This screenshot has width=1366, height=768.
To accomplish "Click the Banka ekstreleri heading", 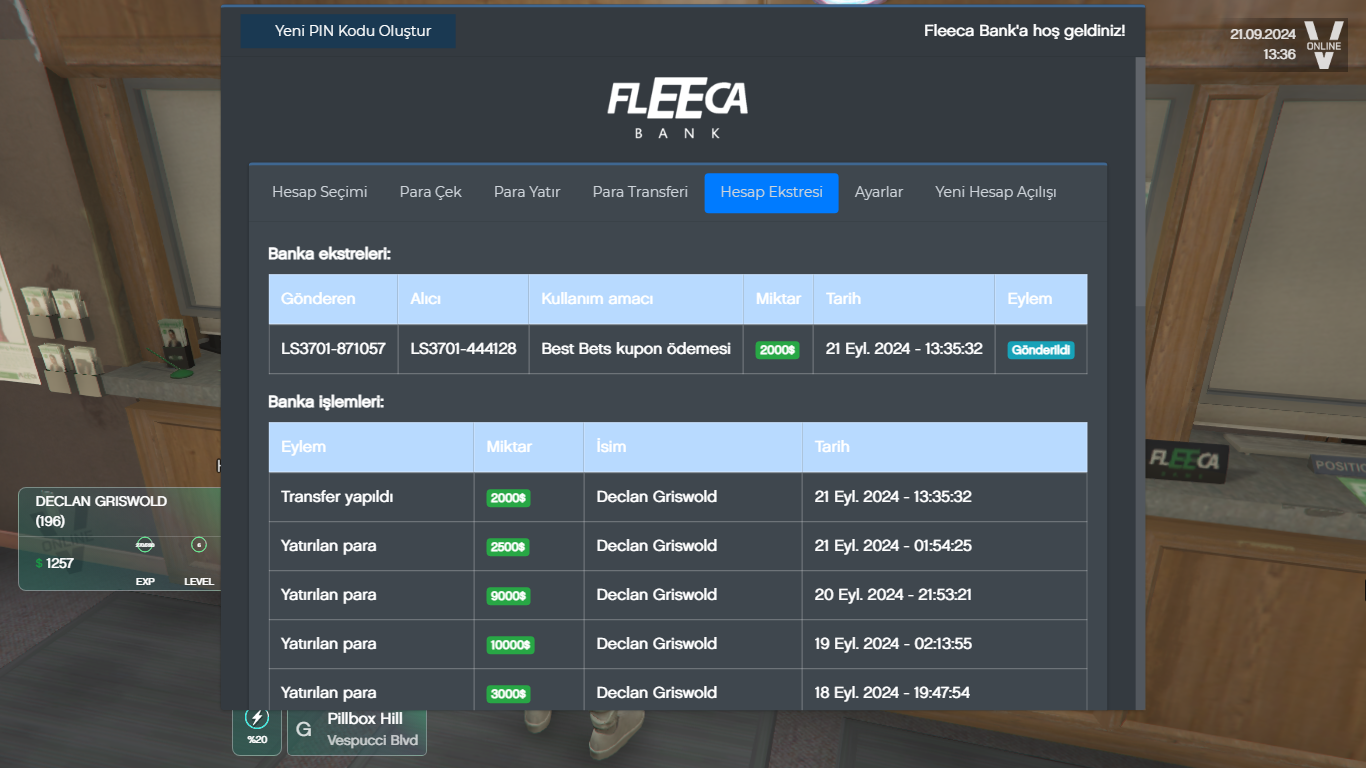I will 329,254.
